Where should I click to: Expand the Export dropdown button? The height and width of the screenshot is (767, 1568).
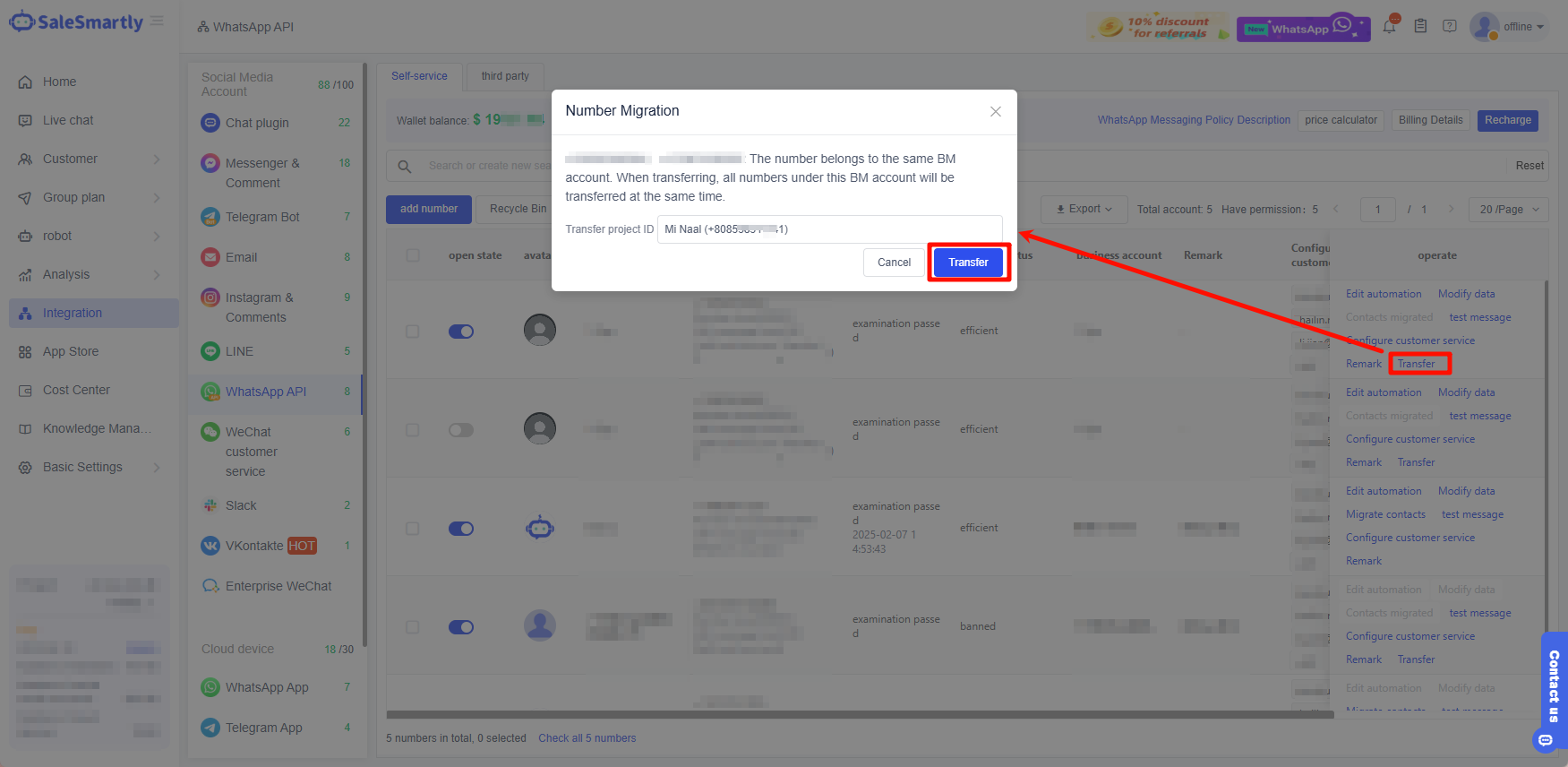click(1084, 210)
